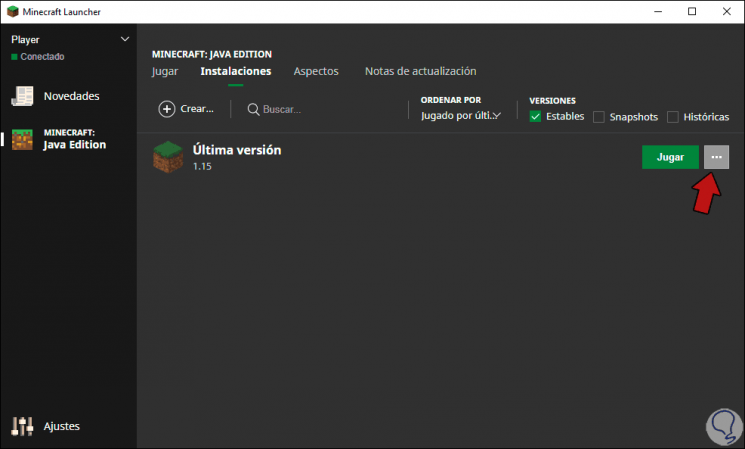Image resolution: width=745 pixels, height=449 pixels.
Task: Open Novedades news section
Action: coord(56,96)
